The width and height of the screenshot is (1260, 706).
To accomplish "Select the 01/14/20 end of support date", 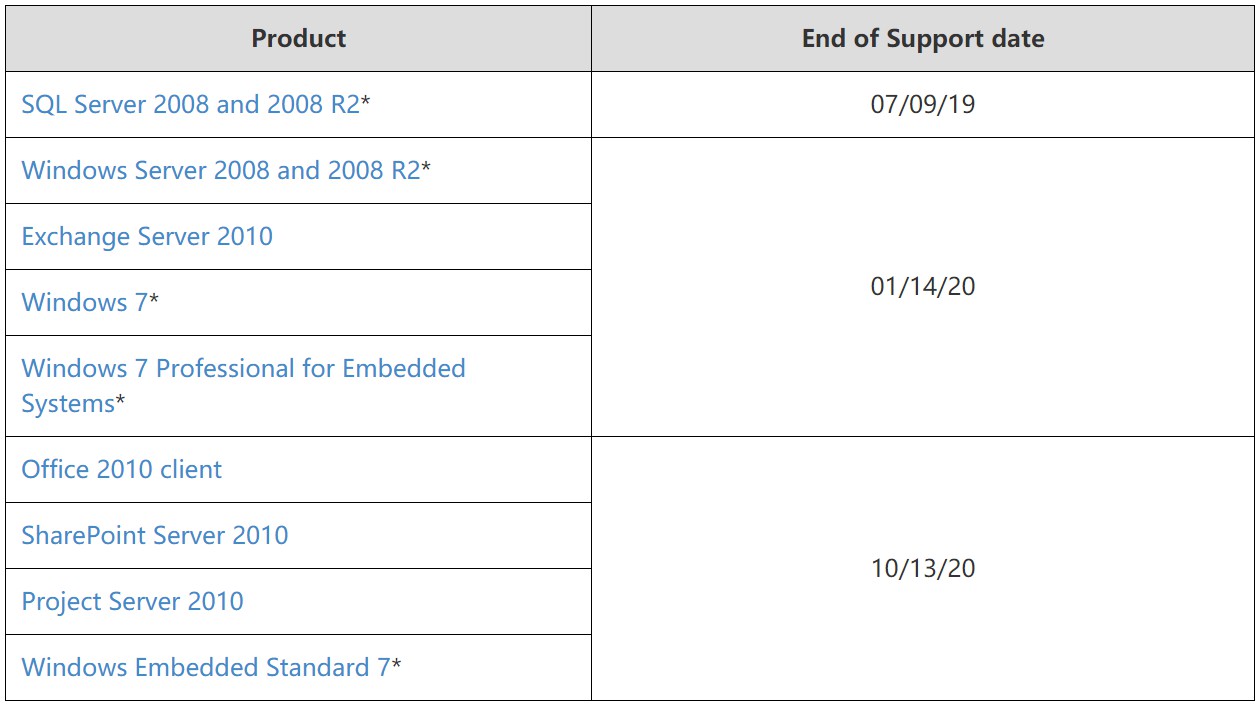I will pos(923,287).
